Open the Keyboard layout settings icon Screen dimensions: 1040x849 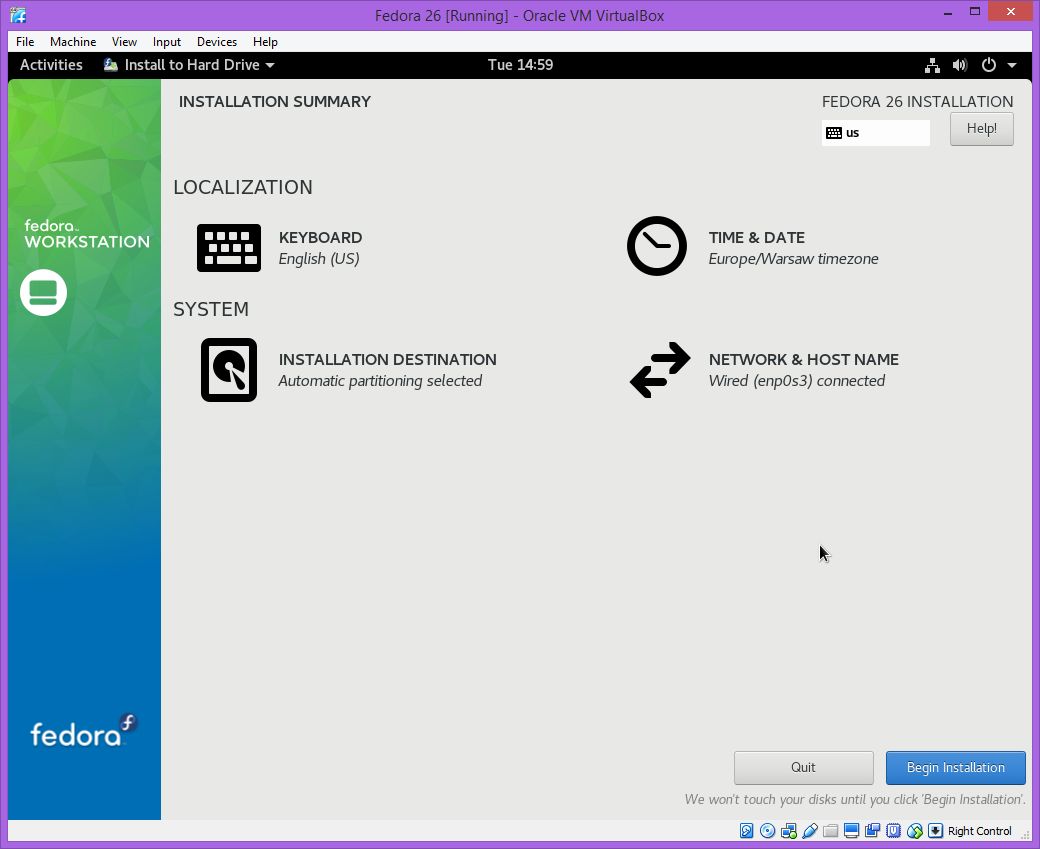229,248
